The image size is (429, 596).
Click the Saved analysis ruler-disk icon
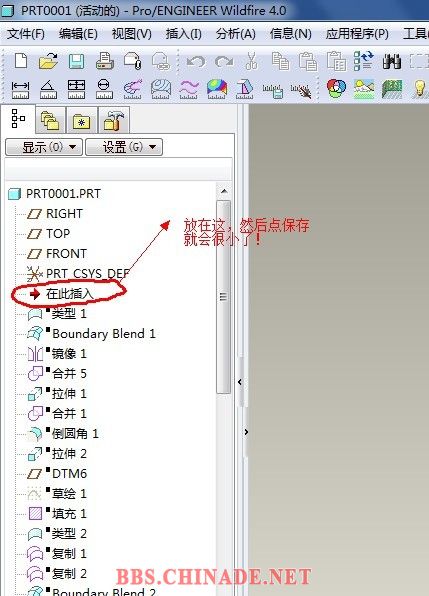coord(272,91)
